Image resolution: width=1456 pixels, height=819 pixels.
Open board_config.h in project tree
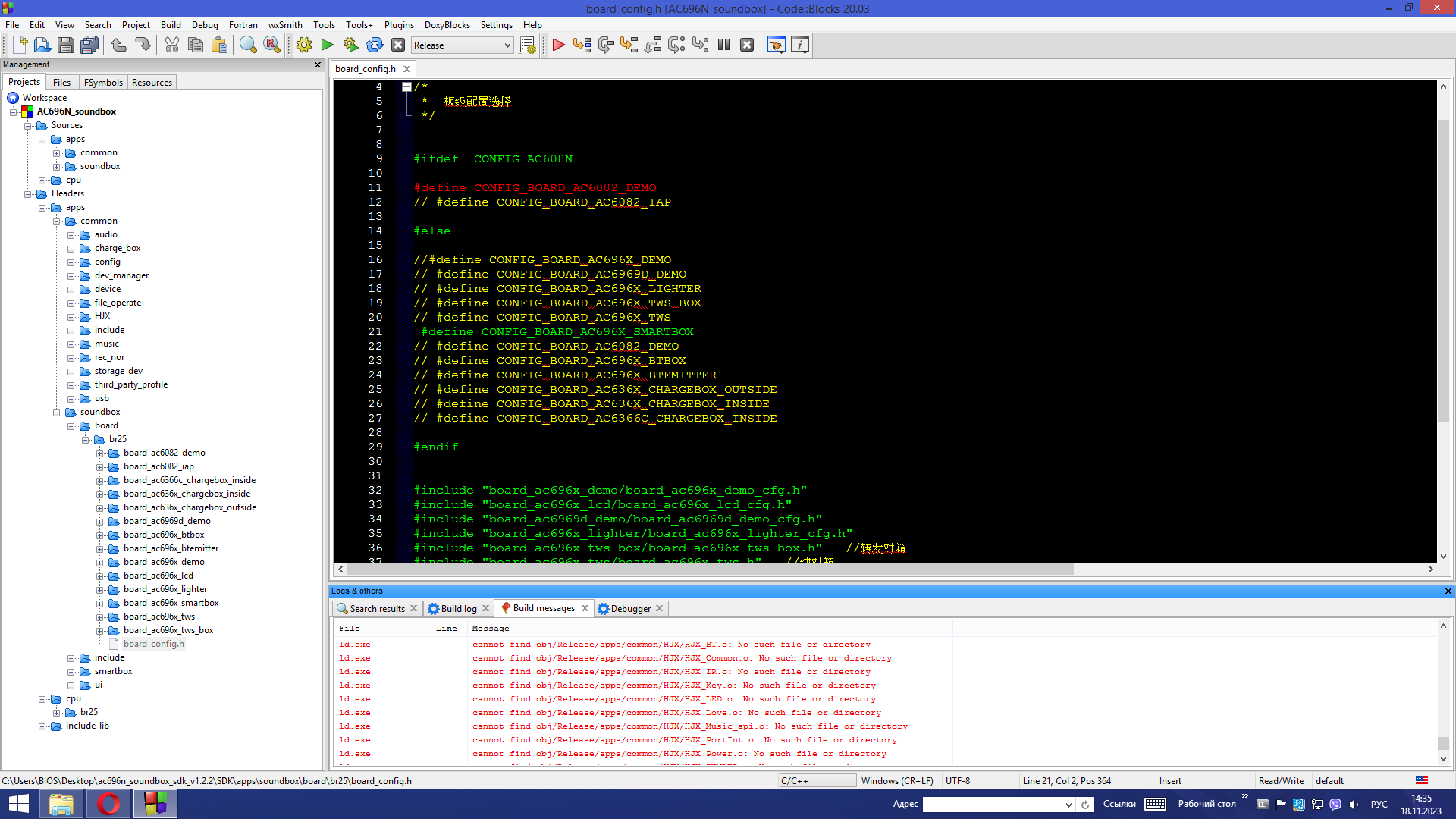(x=154, y=644)
